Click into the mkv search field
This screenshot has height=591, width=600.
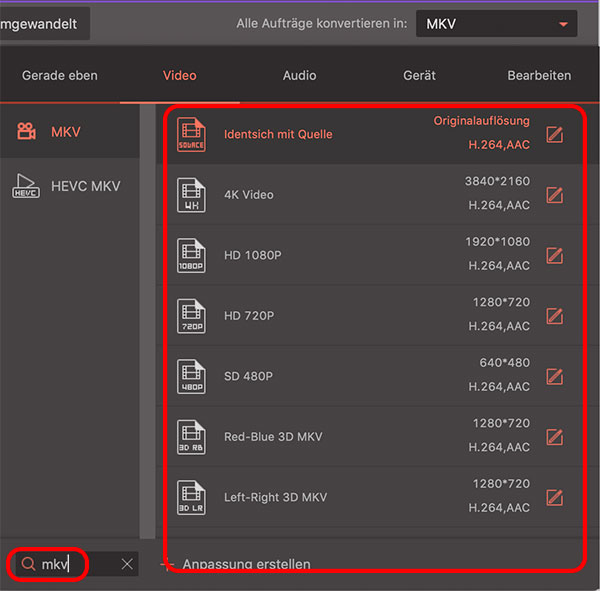click(77, 564)
